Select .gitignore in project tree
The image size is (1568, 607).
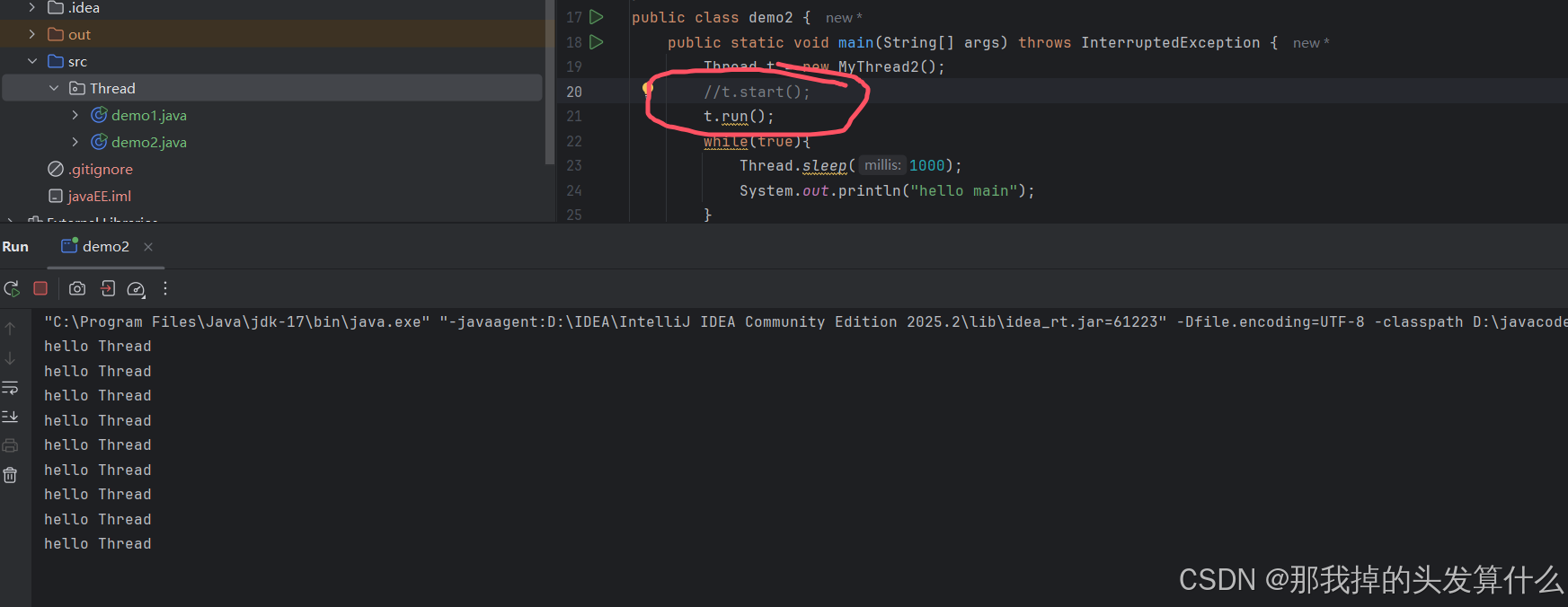pos(101,169)
